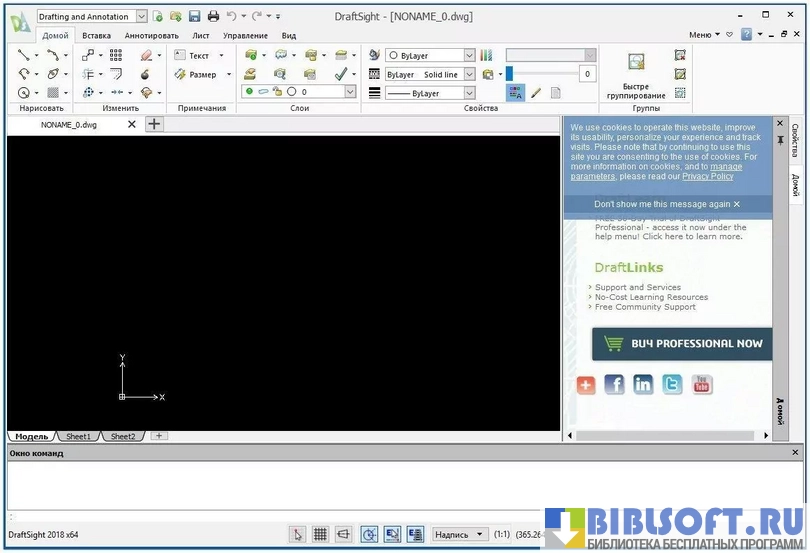Screen dimensions: 810x553
Task: Toggle the Snap button in status bar
Action: 297,535
